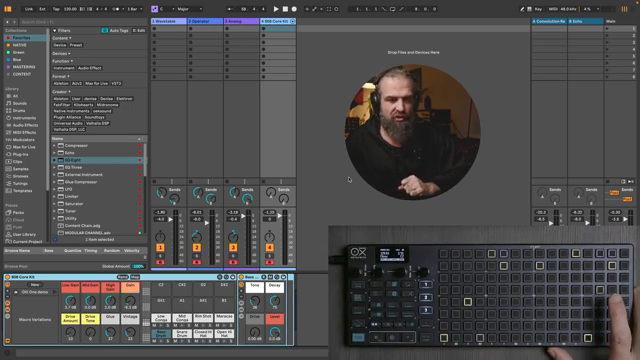Expand the Compressor item in browser list
Screen dimensions: 640x360
coord(54,146)
